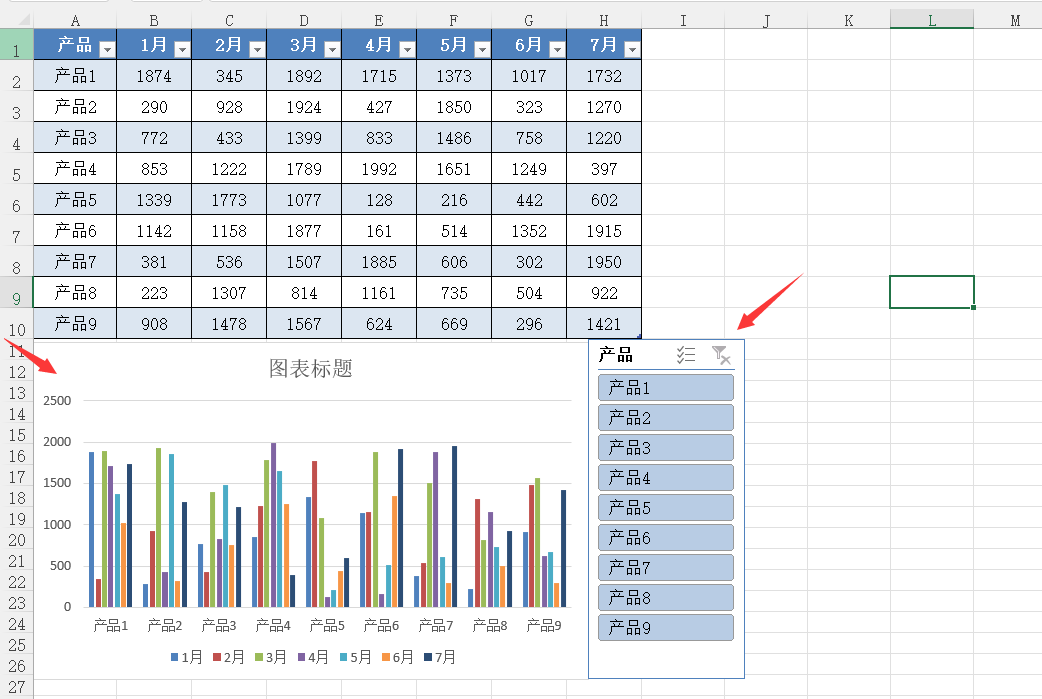
Task: Click the 1月 legend entry
Action: [186, 657]
